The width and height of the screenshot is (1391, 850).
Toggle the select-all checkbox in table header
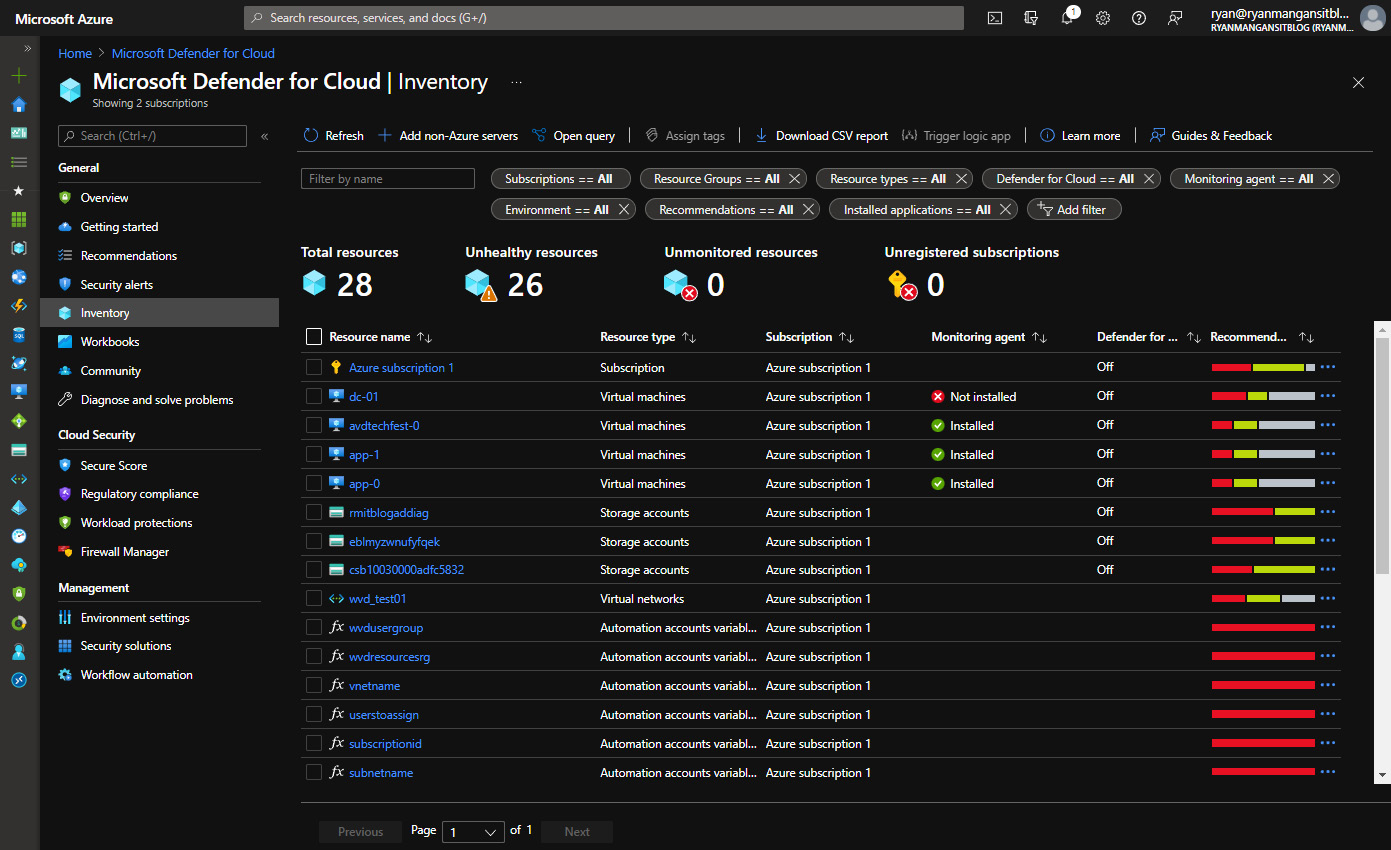[x=314, y=337]
